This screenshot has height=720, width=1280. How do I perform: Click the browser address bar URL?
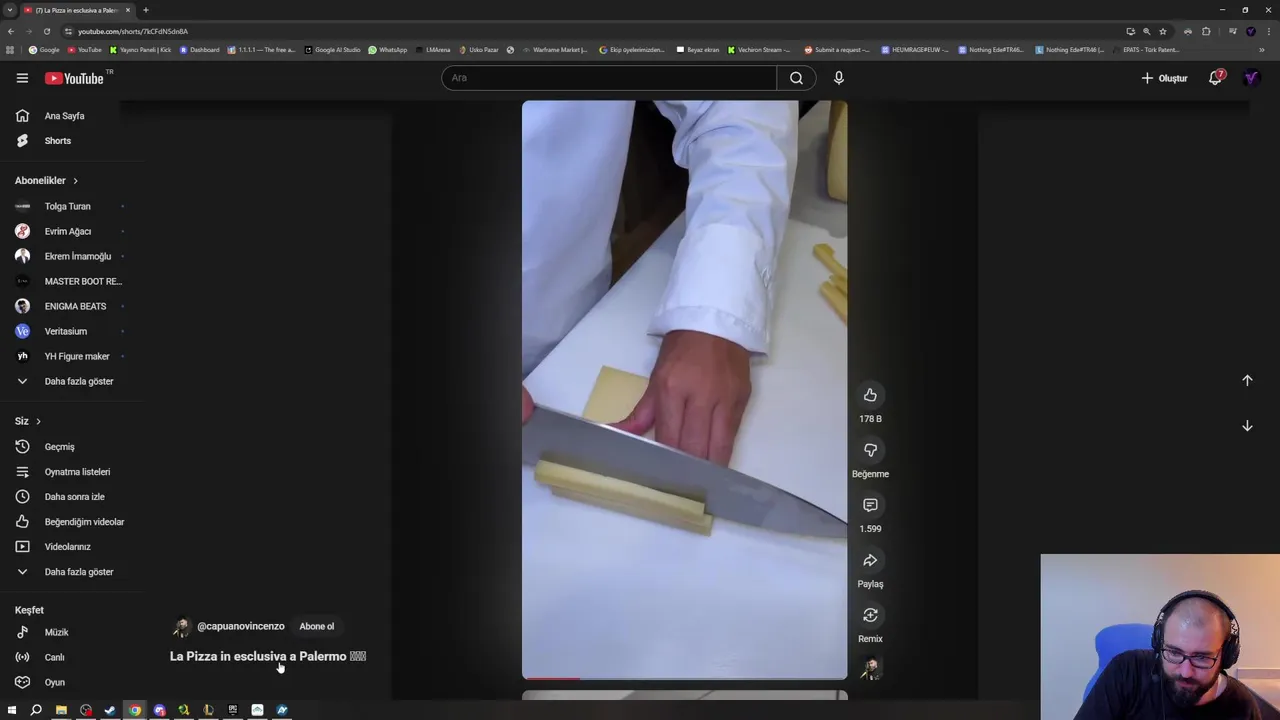pos(133,31)
